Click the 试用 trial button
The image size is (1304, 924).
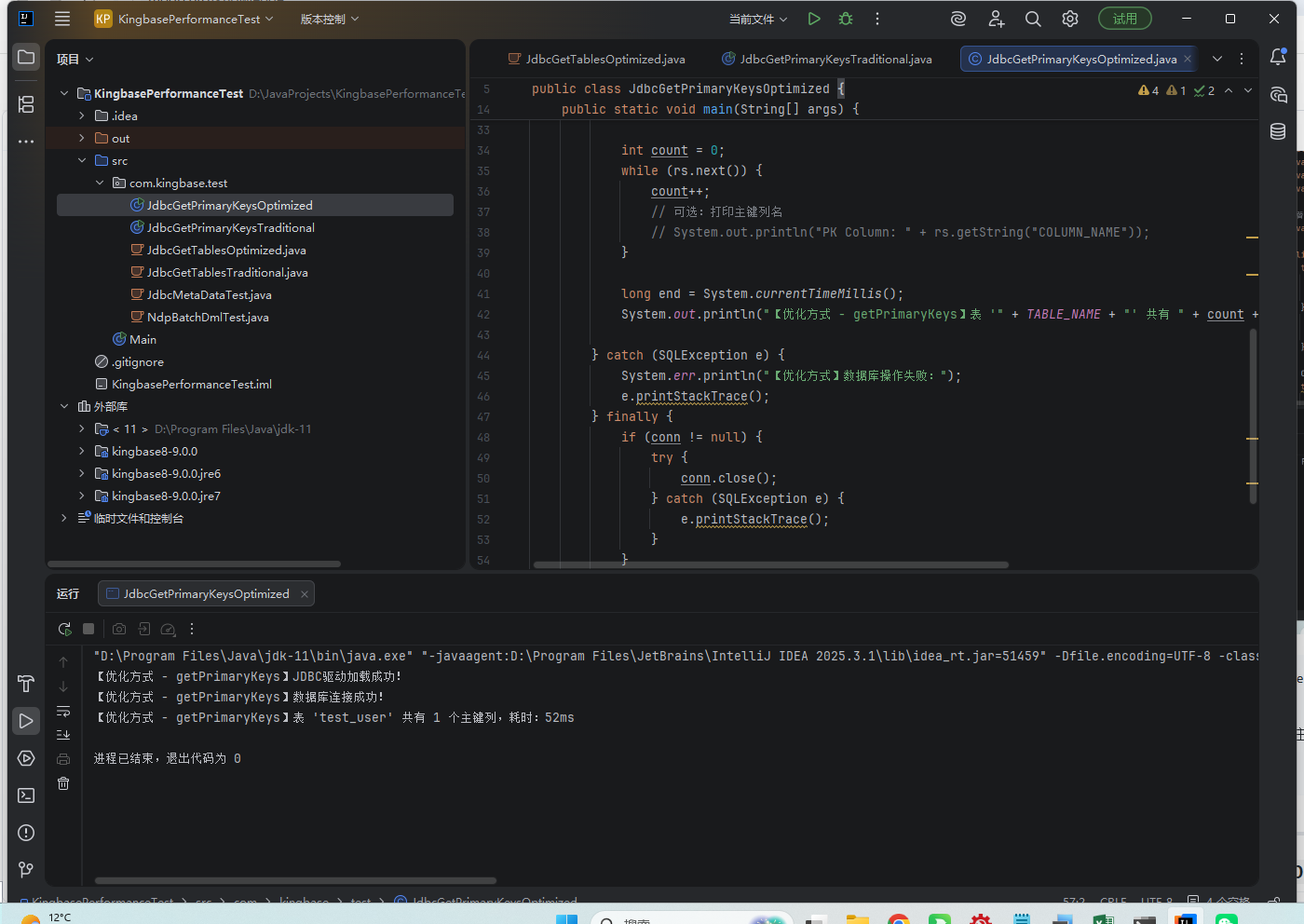(1124, 19)
